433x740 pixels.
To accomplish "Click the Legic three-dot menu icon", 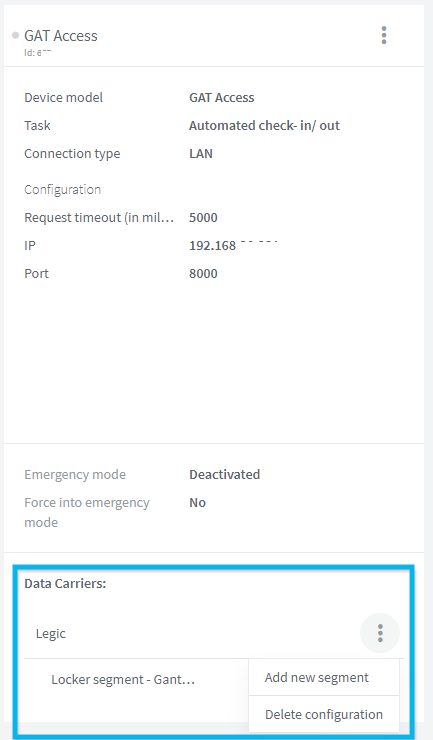I will click(380, 633).
